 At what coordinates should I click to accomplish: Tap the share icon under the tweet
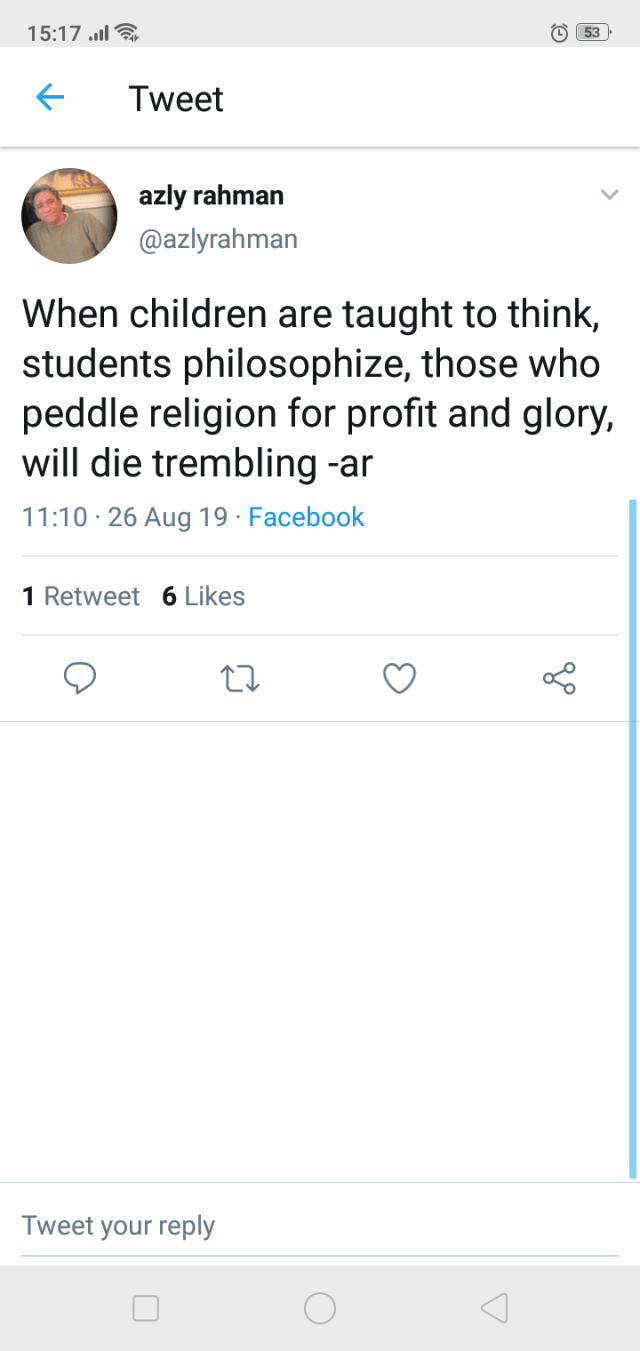(x=559, y=679)
